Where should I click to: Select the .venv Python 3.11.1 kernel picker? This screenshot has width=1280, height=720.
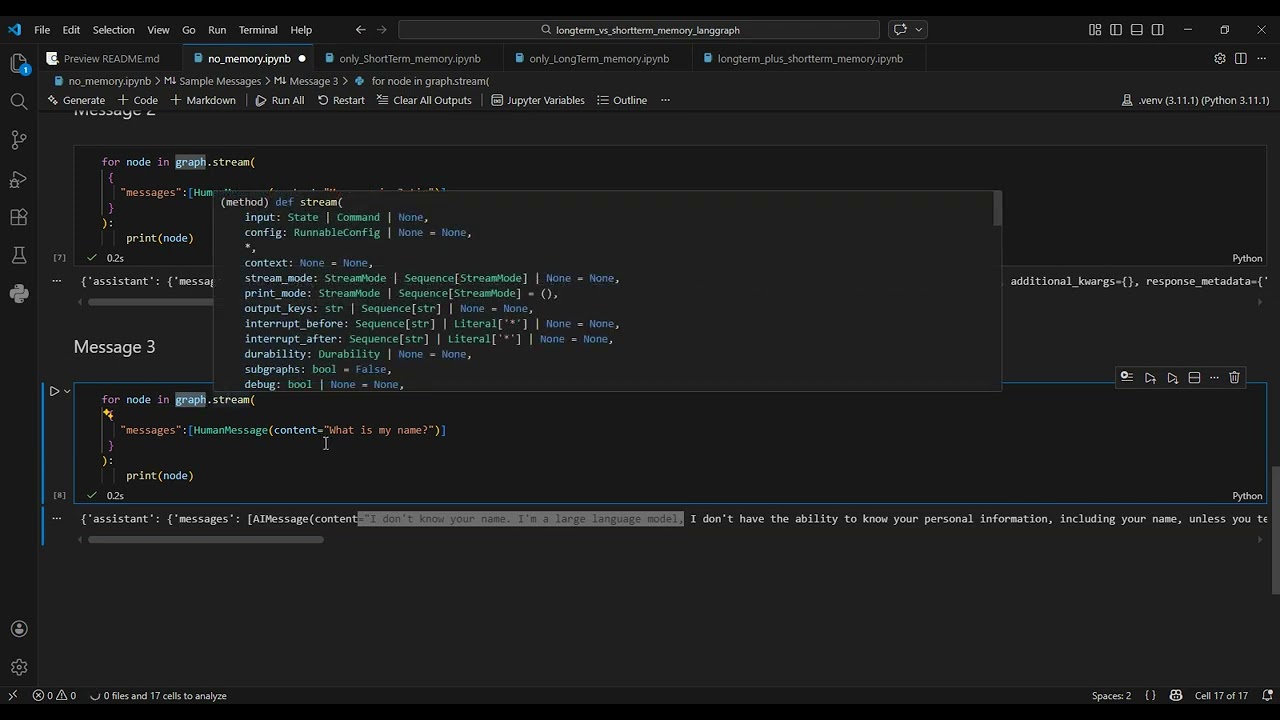tap(1196, 100)
